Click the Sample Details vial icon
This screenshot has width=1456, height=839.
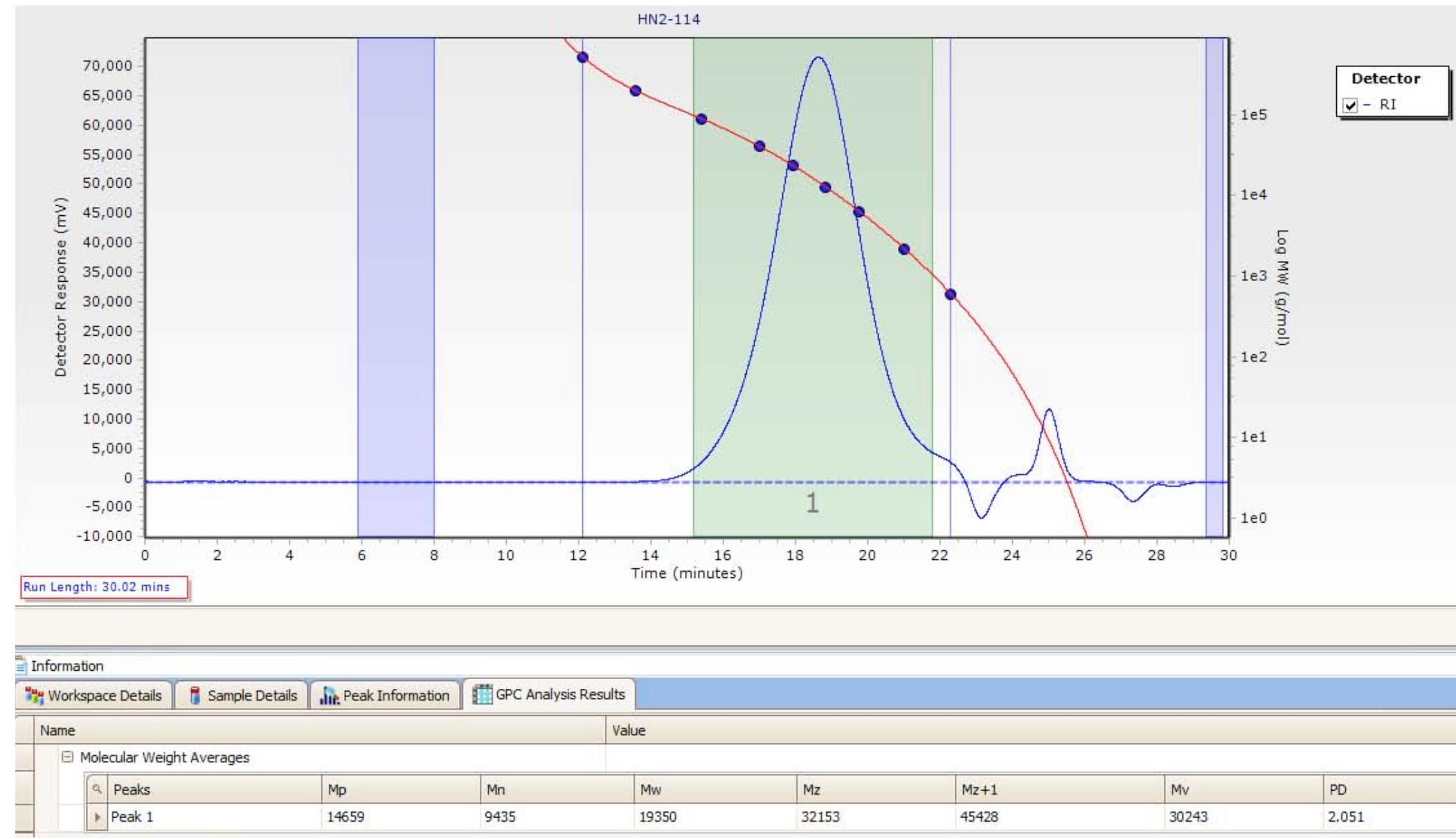(195, 695)
